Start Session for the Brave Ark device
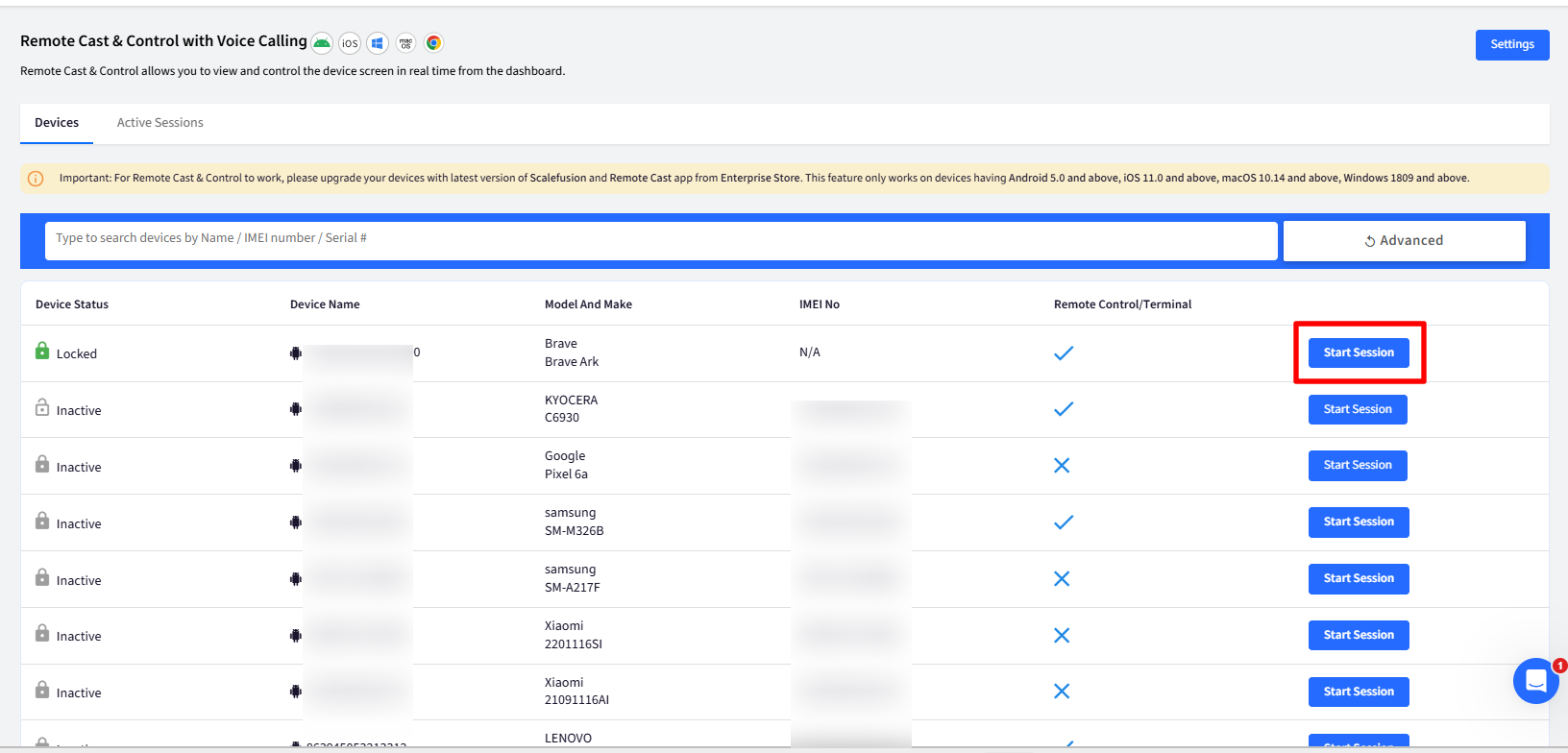Screen dimensions: 1568x753 click(1359, 352)
